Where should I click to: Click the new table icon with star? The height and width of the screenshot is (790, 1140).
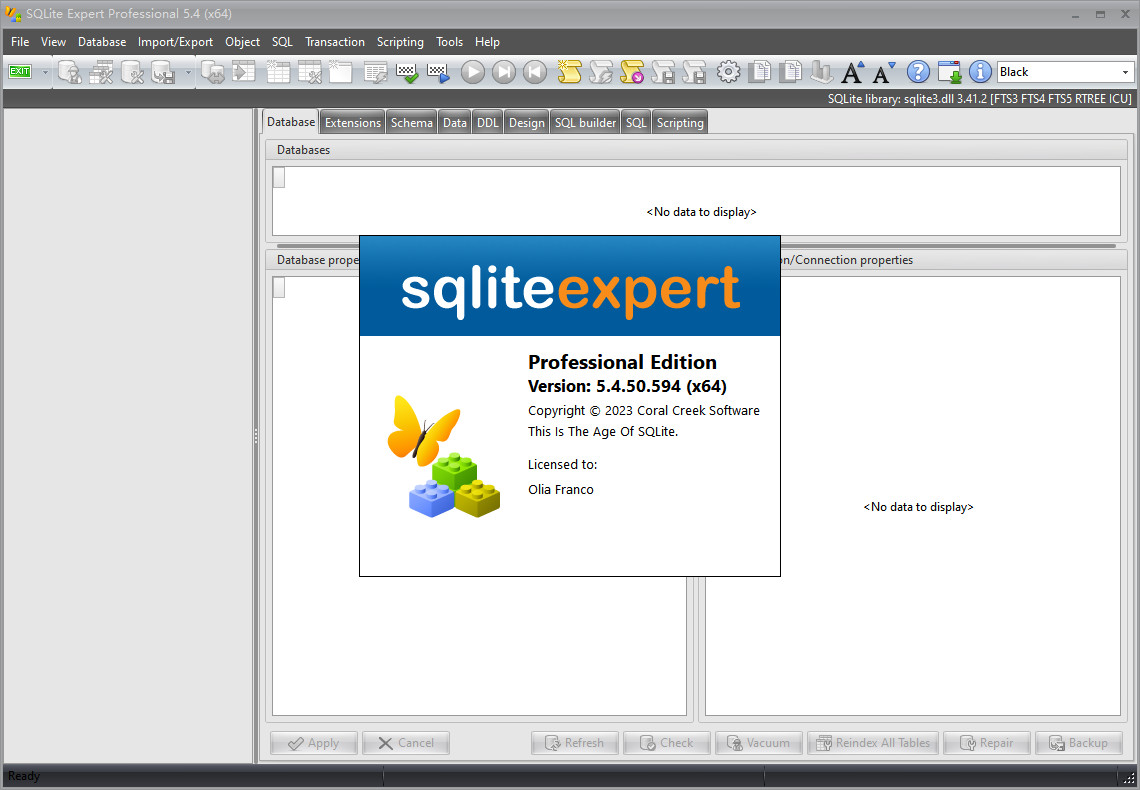coord(278,72)
